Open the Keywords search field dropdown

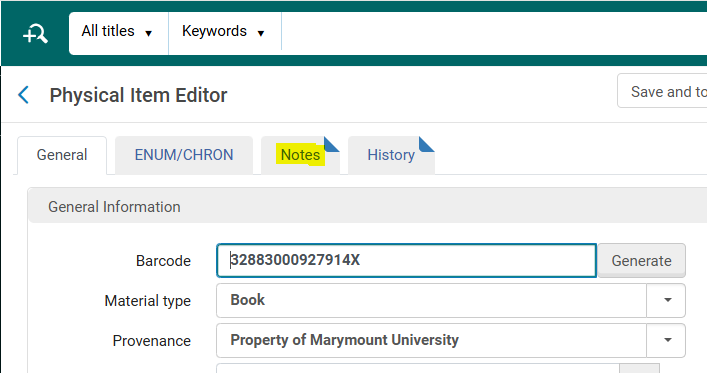(225, 32)
